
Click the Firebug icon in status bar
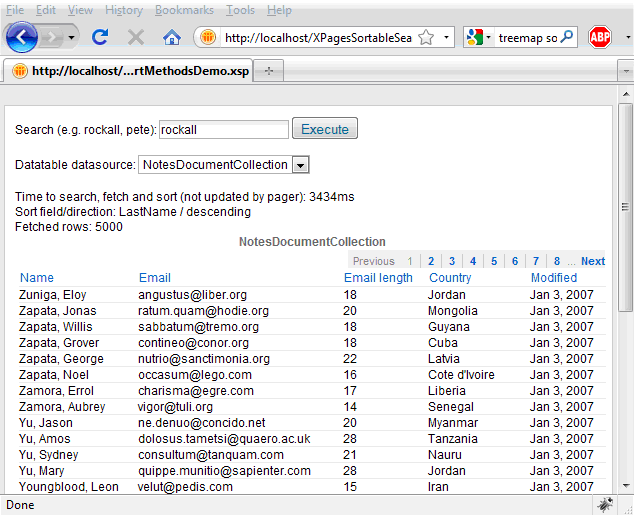pyautogui.click(x=605, y=505)
